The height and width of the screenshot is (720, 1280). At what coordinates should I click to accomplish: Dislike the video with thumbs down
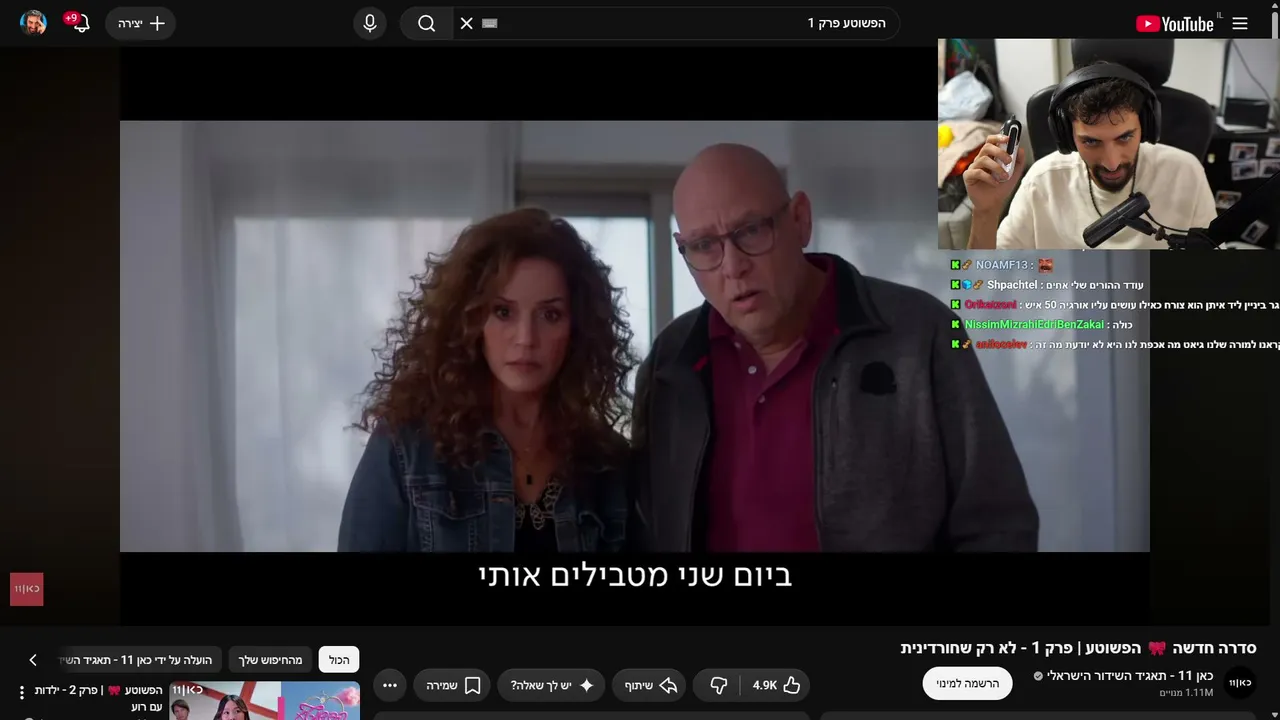tap(718, 685)
